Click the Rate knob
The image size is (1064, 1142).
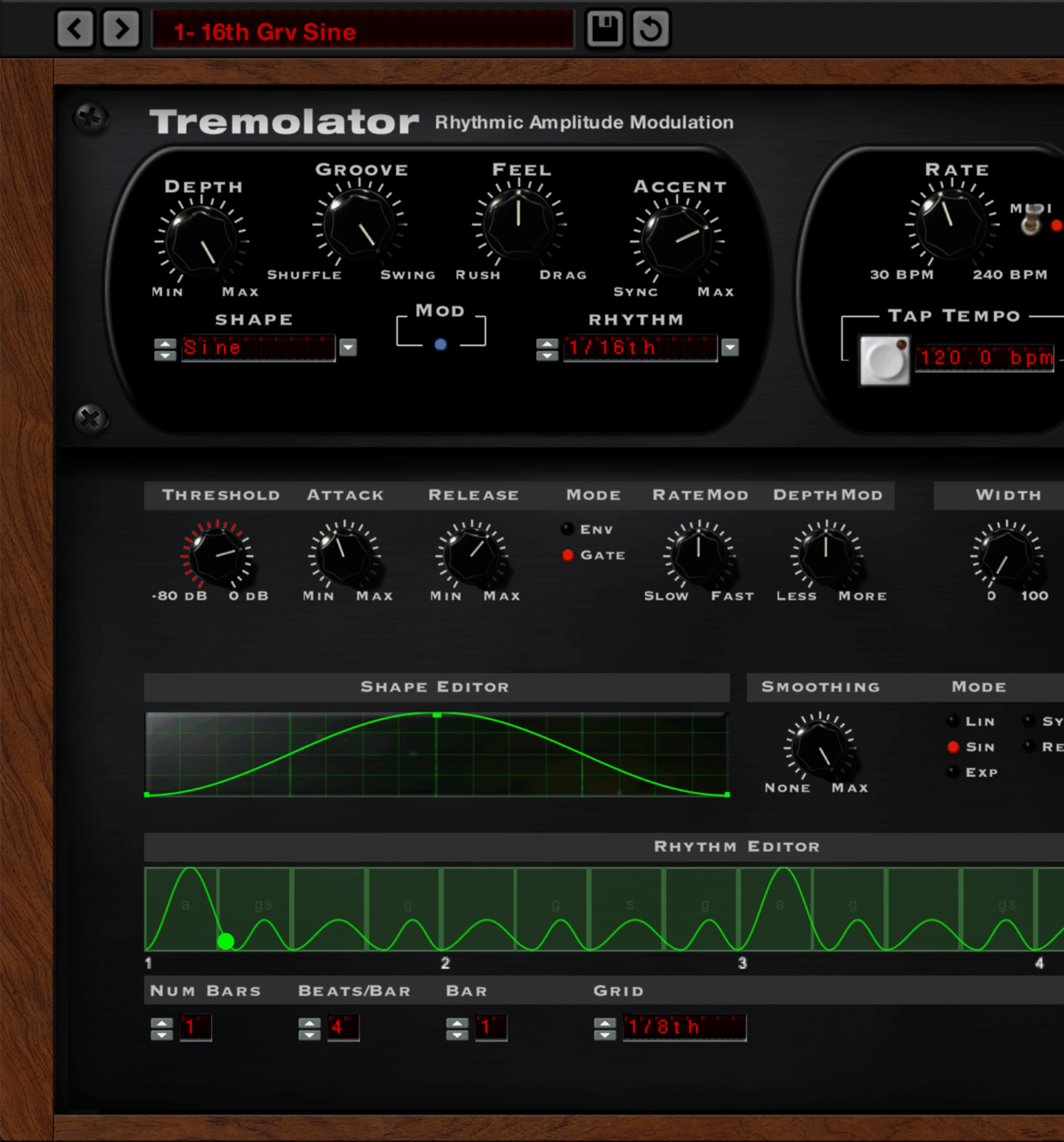[x=951, y=223]
